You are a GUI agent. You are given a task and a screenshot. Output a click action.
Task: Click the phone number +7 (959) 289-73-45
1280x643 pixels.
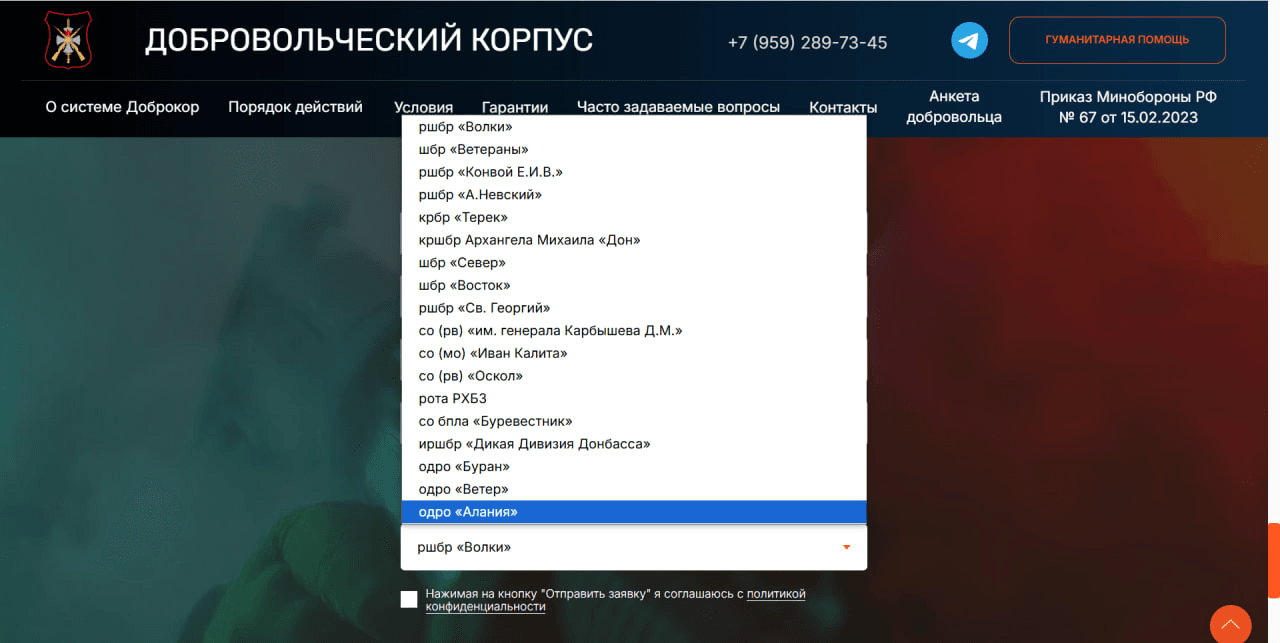click(x=807, y=43)
